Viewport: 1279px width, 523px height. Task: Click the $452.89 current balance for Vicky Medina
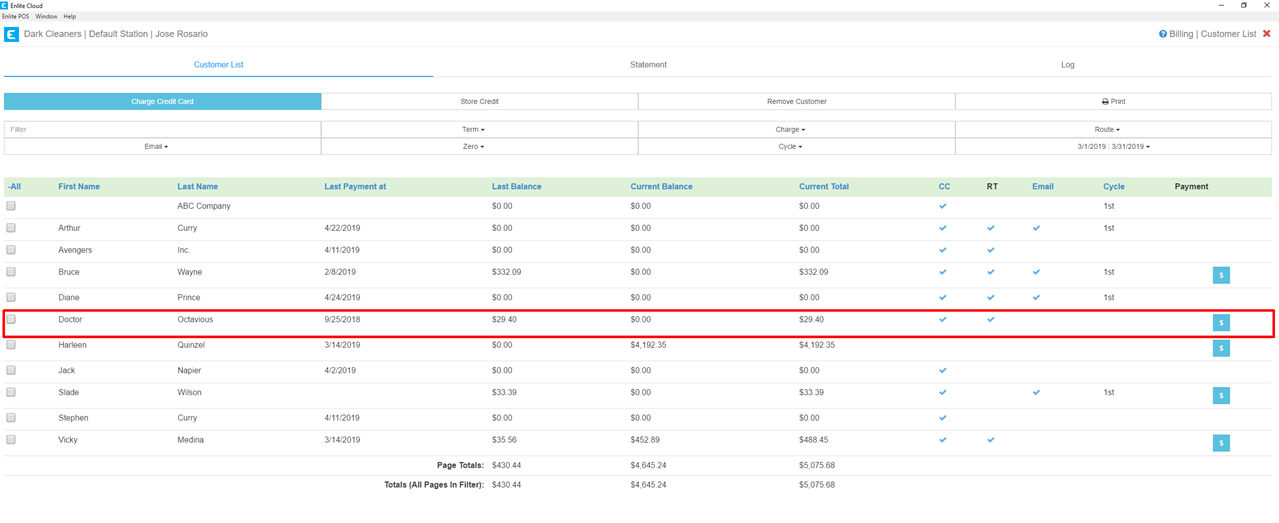[x=646, y=440]
